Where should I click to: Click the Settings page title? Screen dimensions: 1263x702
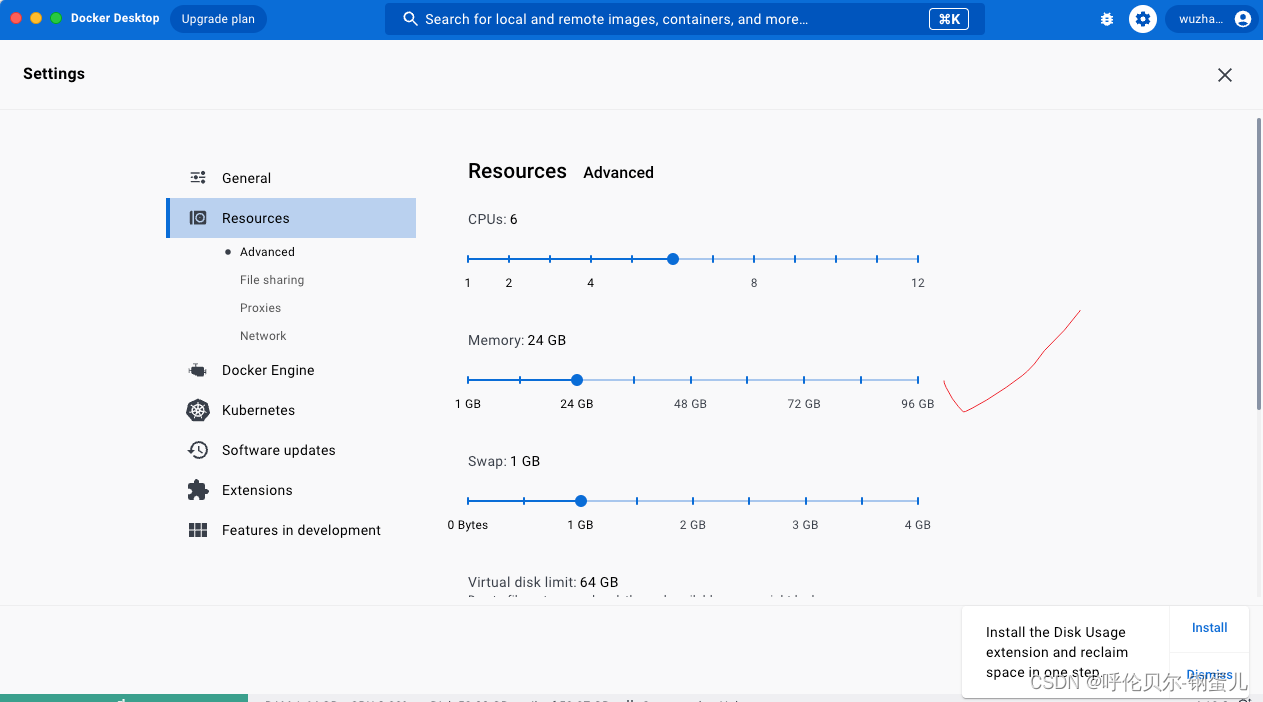54,74
